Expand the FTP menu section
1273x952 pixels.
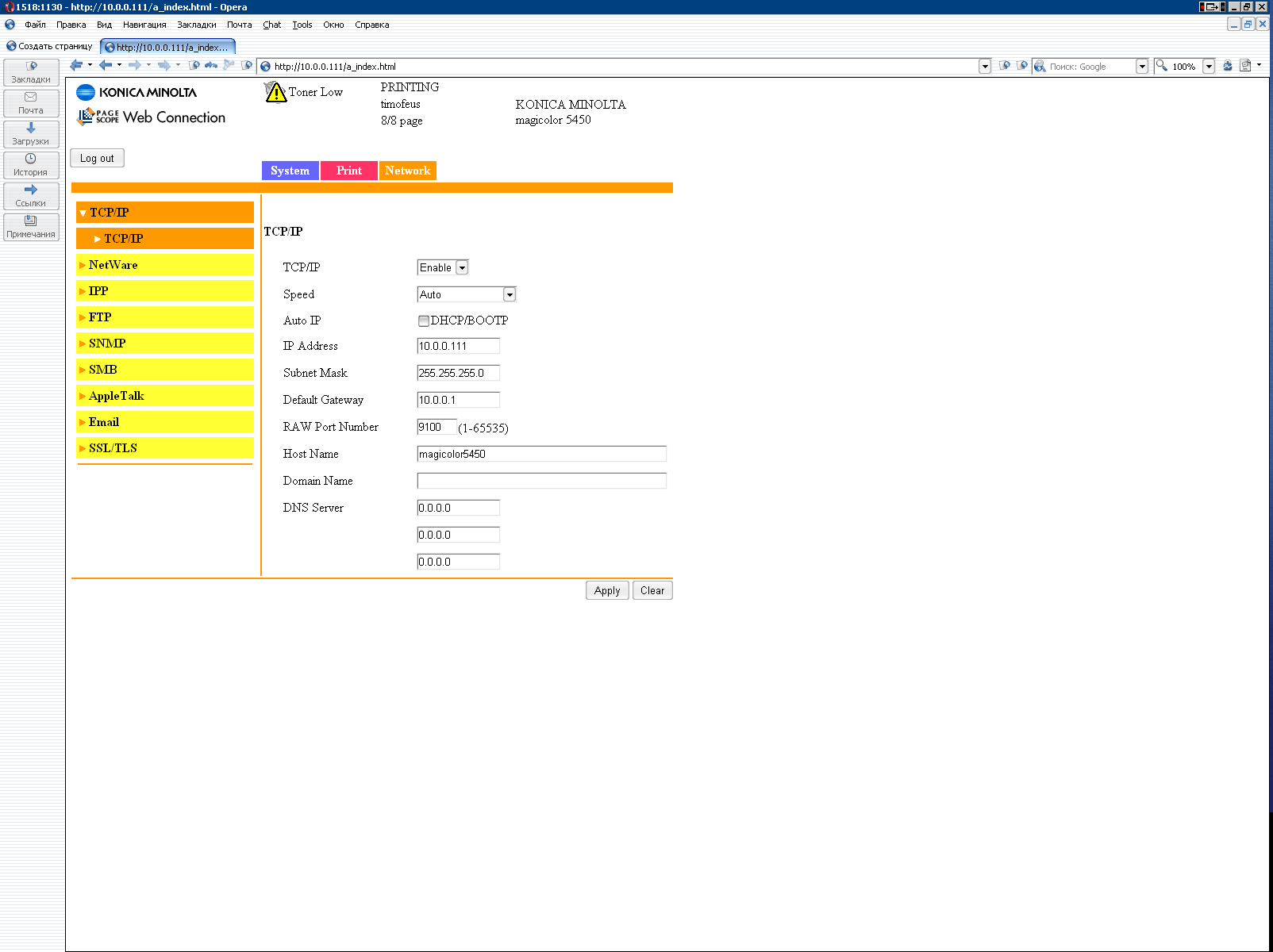point(165,317)
